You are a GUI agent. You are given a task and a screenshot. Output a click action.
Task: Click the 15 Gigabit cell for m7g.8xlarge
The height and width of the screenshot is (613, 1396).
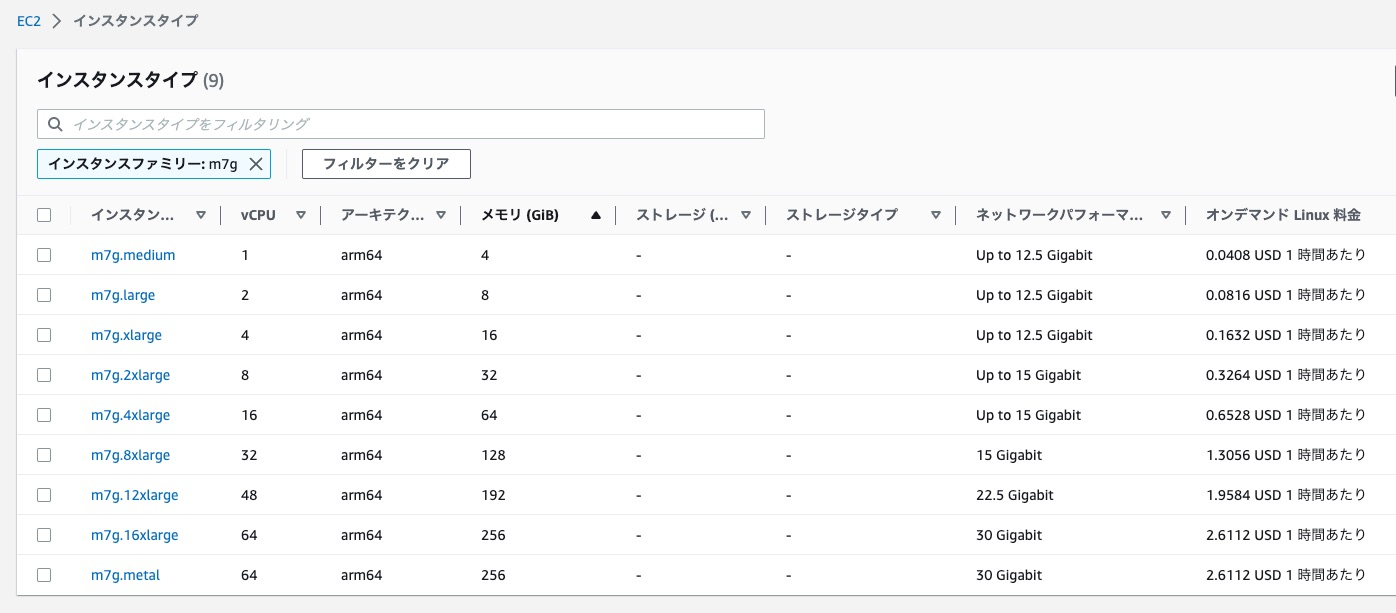[x=1009, y=455]
